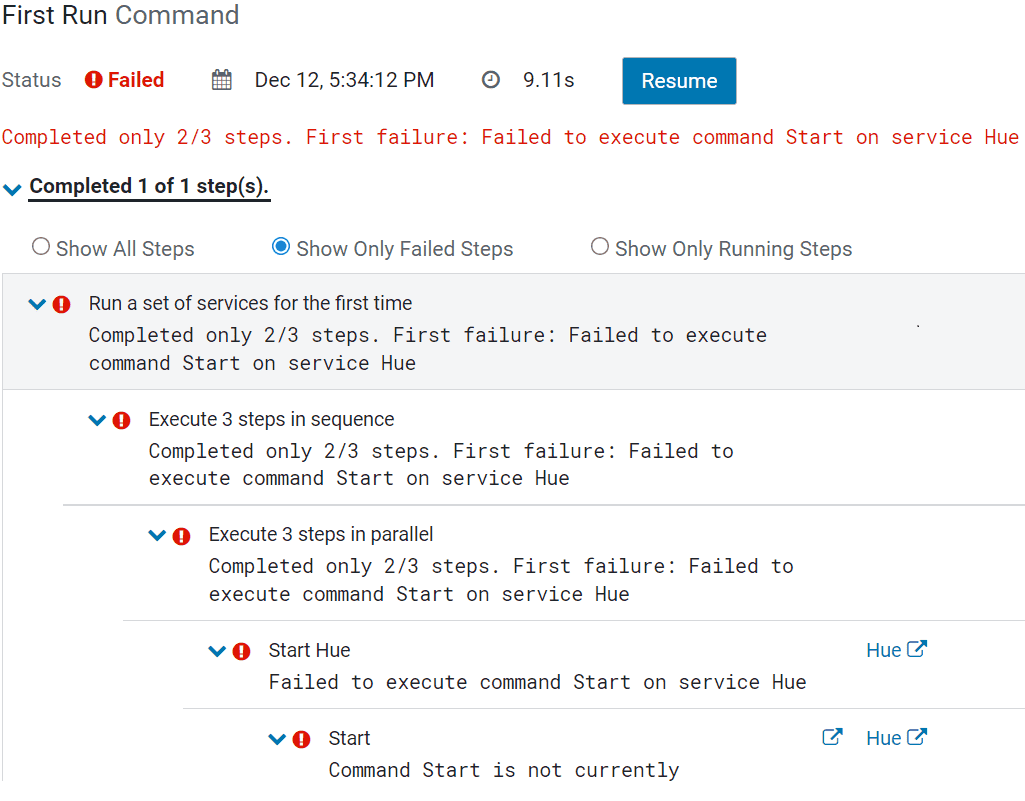1025x801 pixels.
Task: Open Hue link in Start Hue row
Action: click(x=896, y=650)
